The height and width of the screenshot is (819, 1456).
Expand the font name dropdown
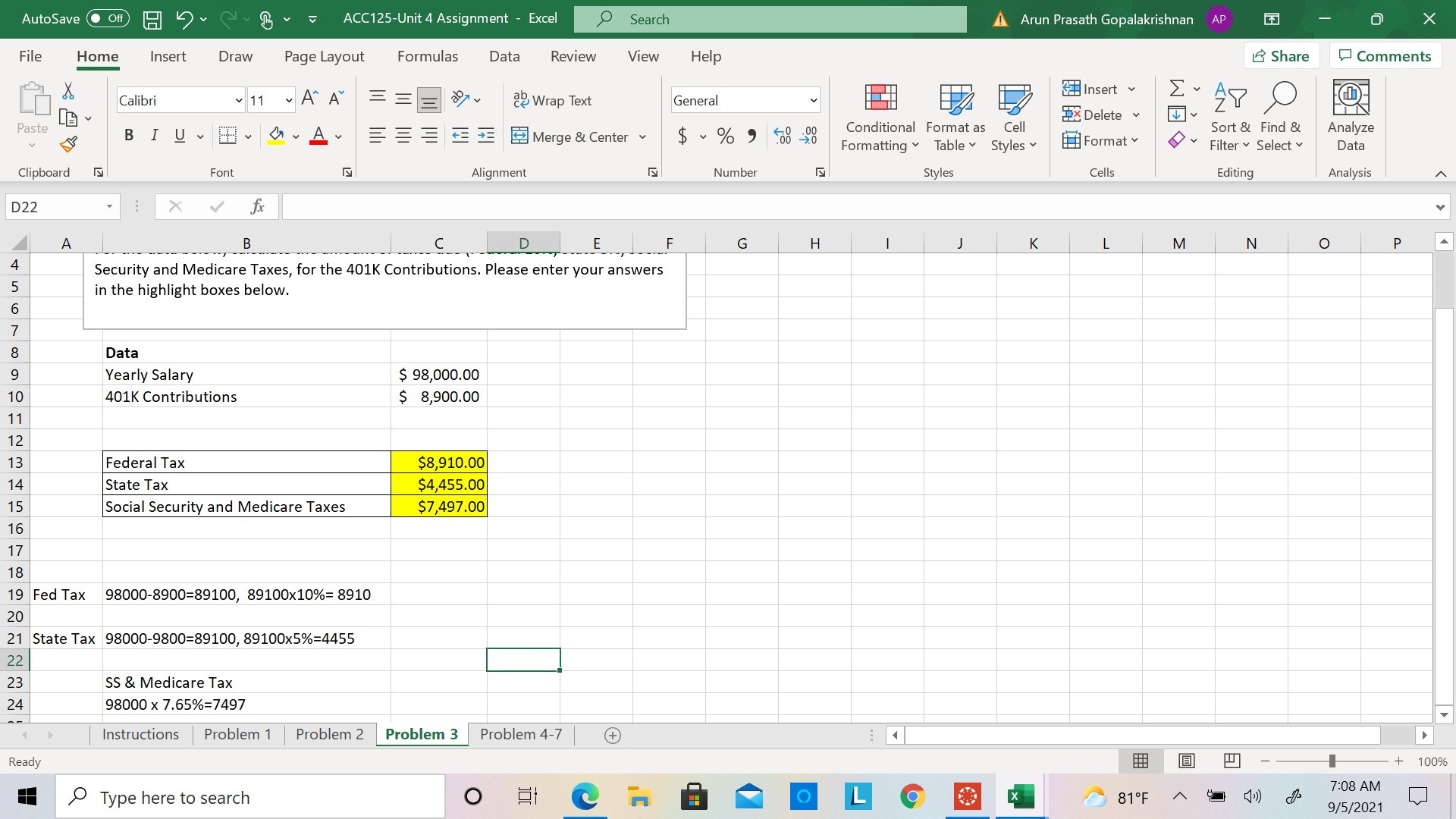(238, 100)
